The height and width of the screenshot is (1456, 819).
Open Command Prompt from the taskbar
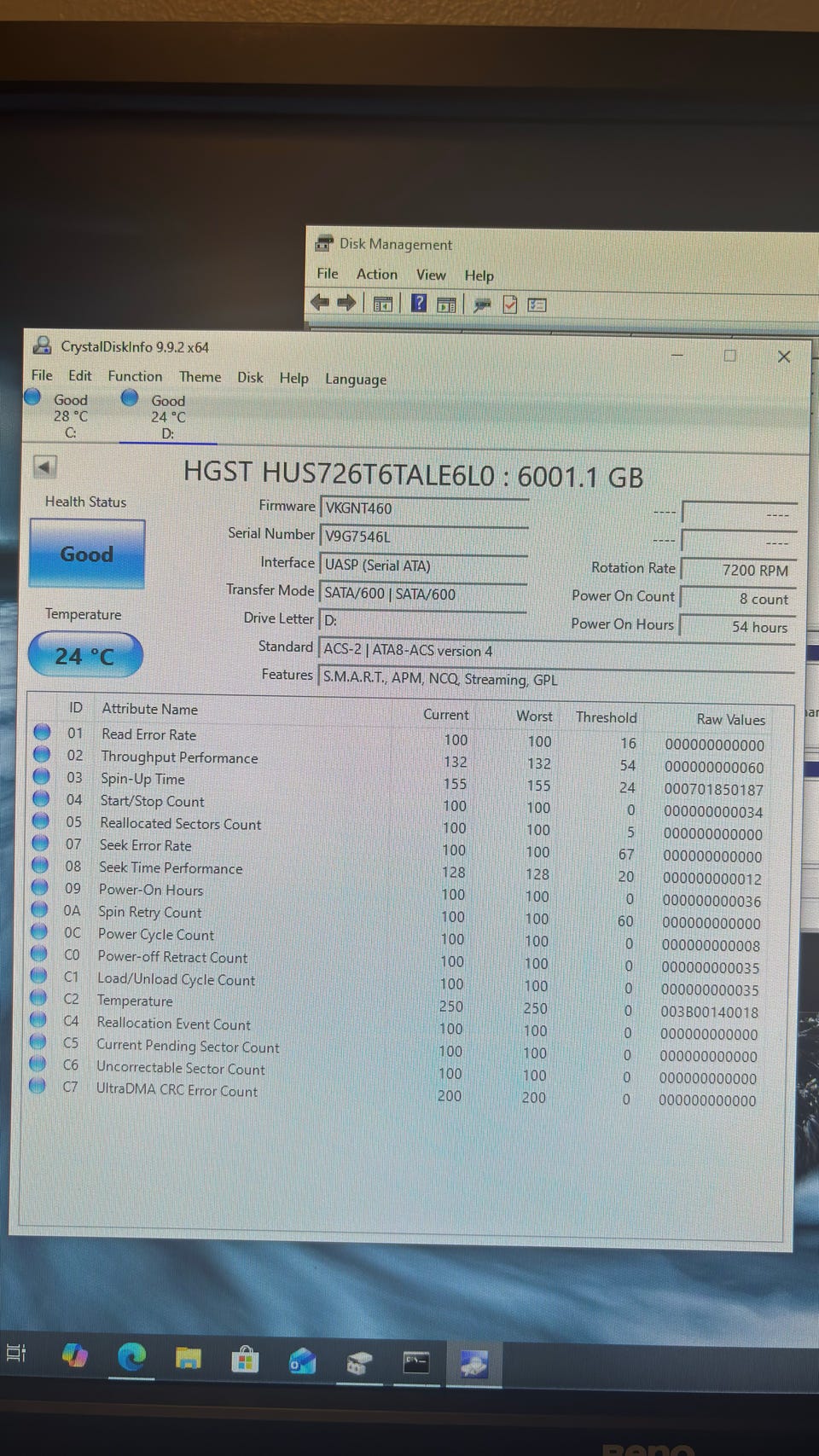tap(415, 1362)
